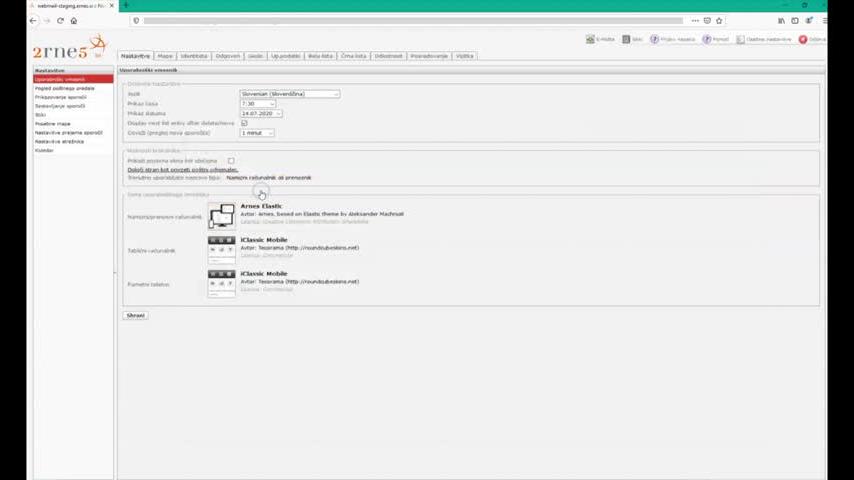Click the bookmark star in address bar
Screen dimensions: 854x480
click(718, 20)
